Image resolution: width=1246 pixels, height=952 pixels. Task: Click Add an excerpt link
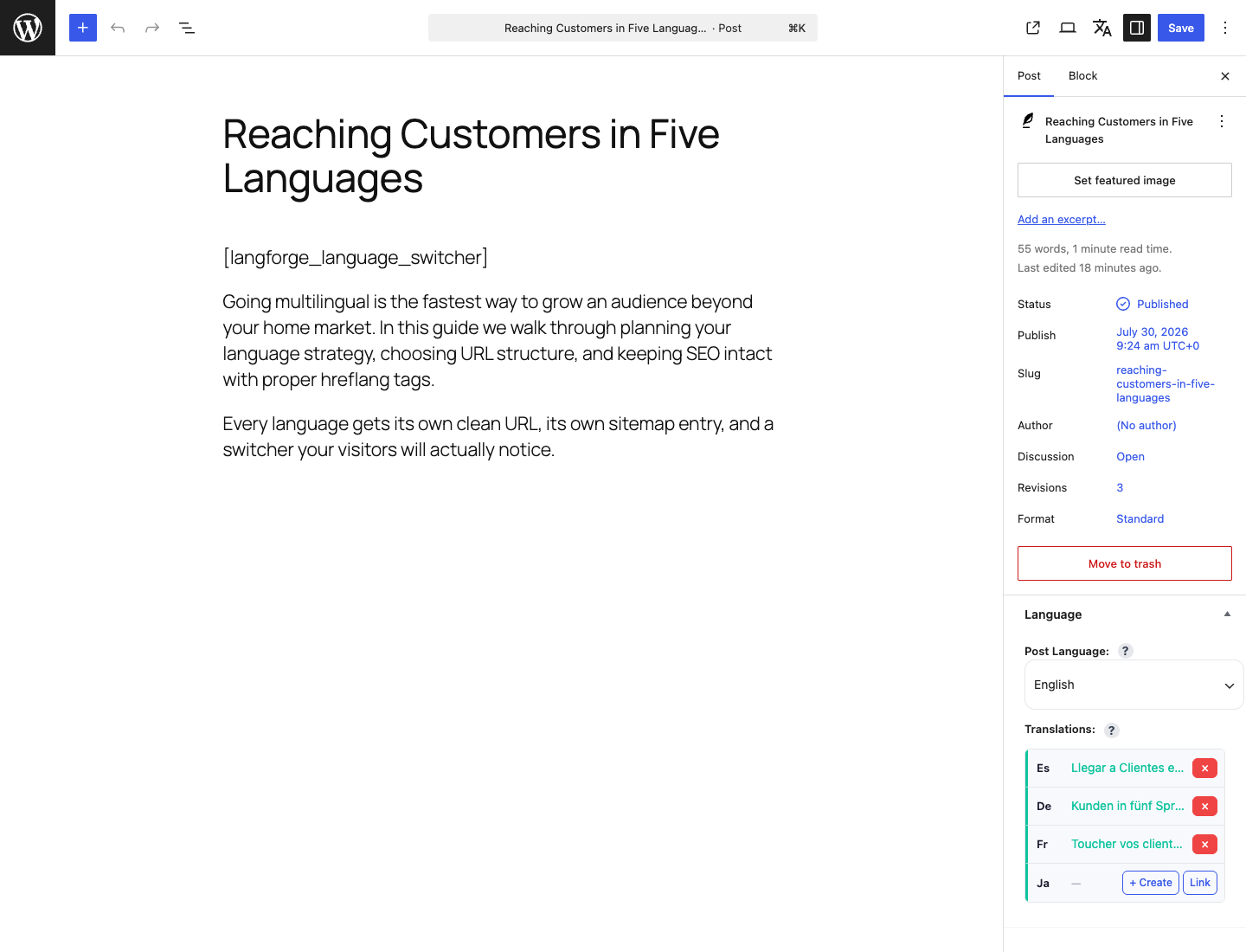click(x=1062, y=219)
